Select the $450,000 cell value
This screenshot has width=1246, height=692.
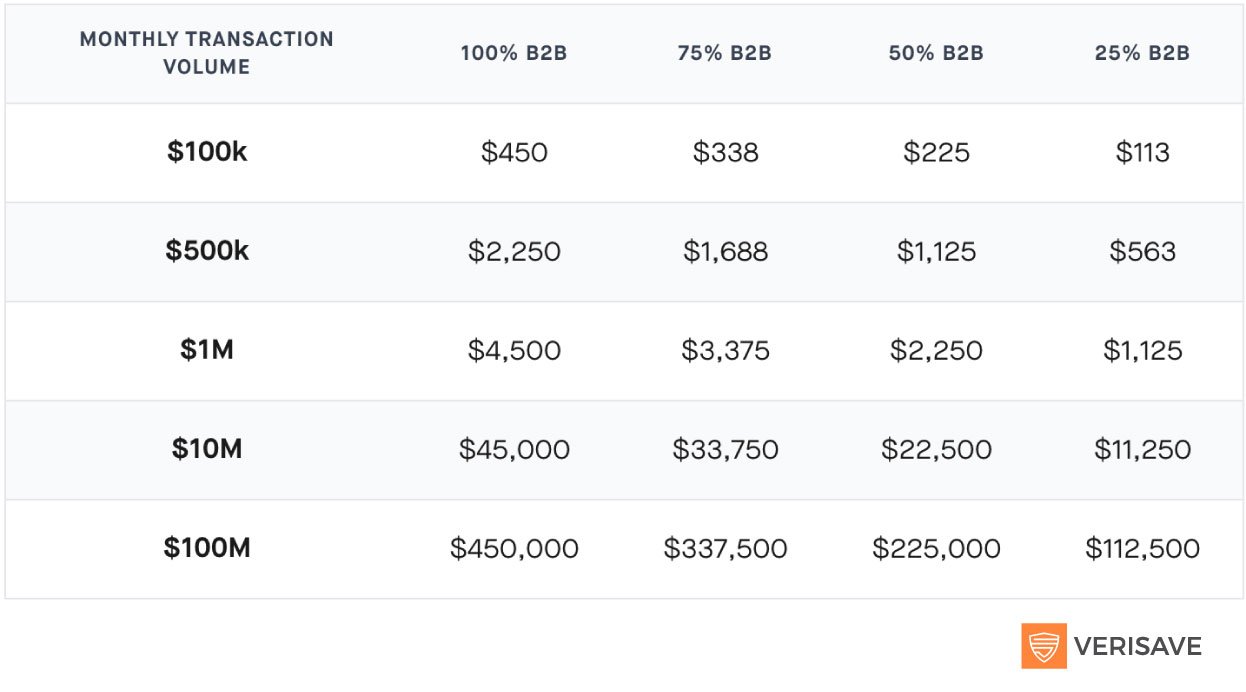click(514, 549)
